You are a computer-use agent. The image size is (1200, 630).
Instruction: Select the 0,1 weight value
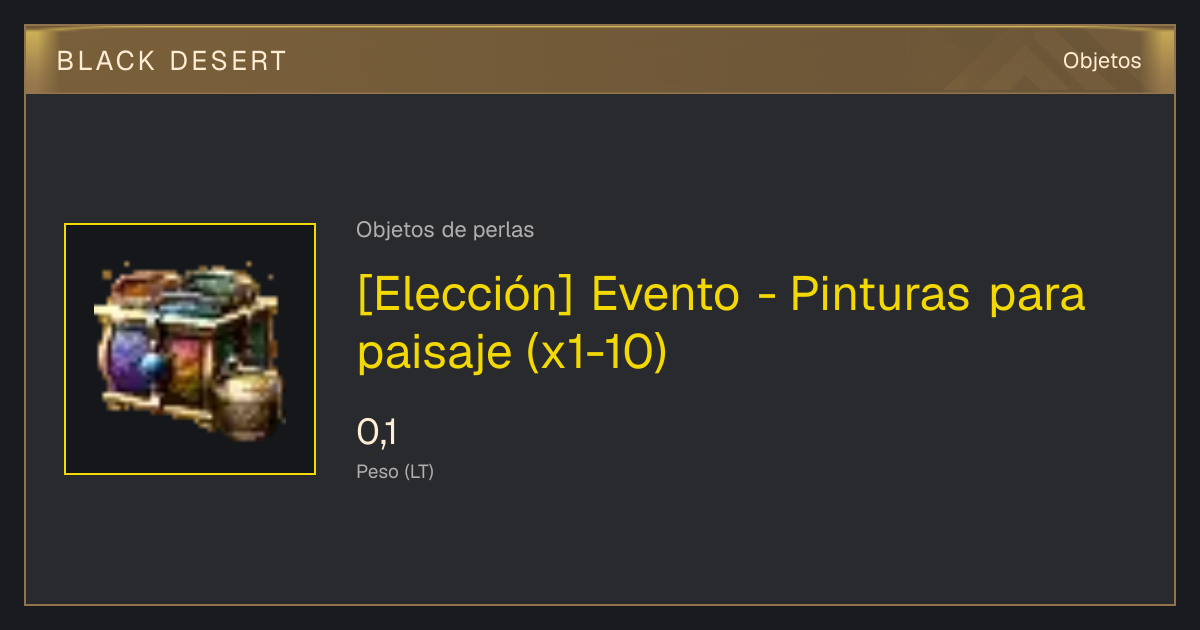377,433
